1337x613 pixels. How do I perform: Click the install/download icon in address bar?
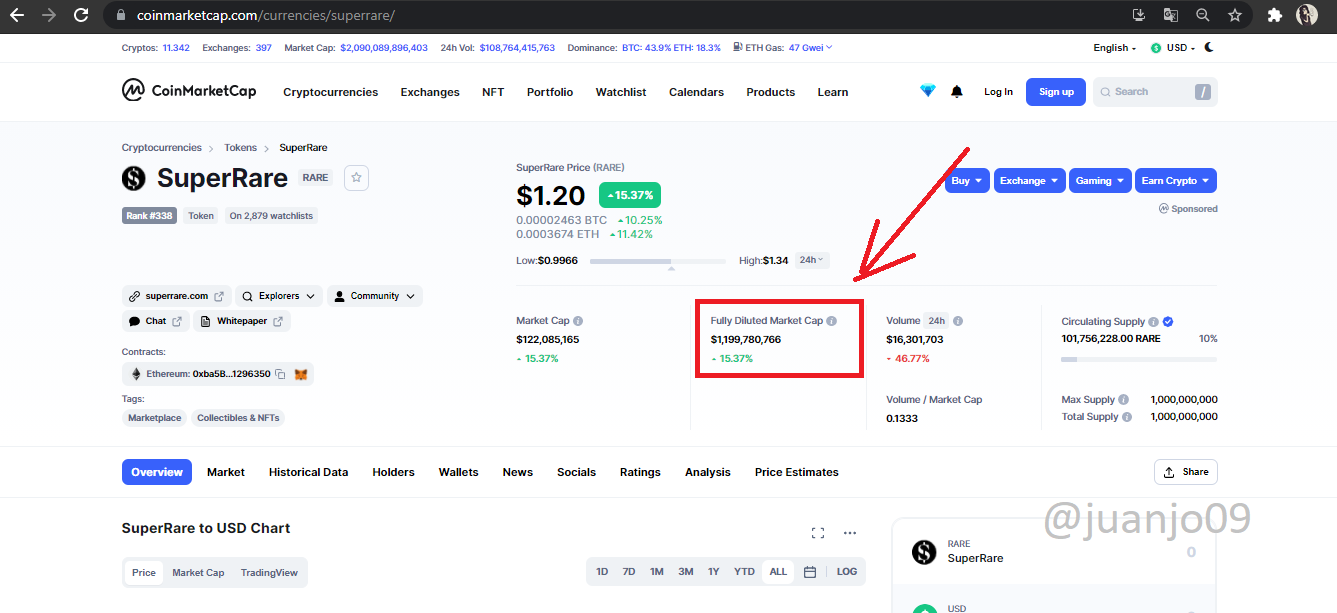(x=1139, y=15)
